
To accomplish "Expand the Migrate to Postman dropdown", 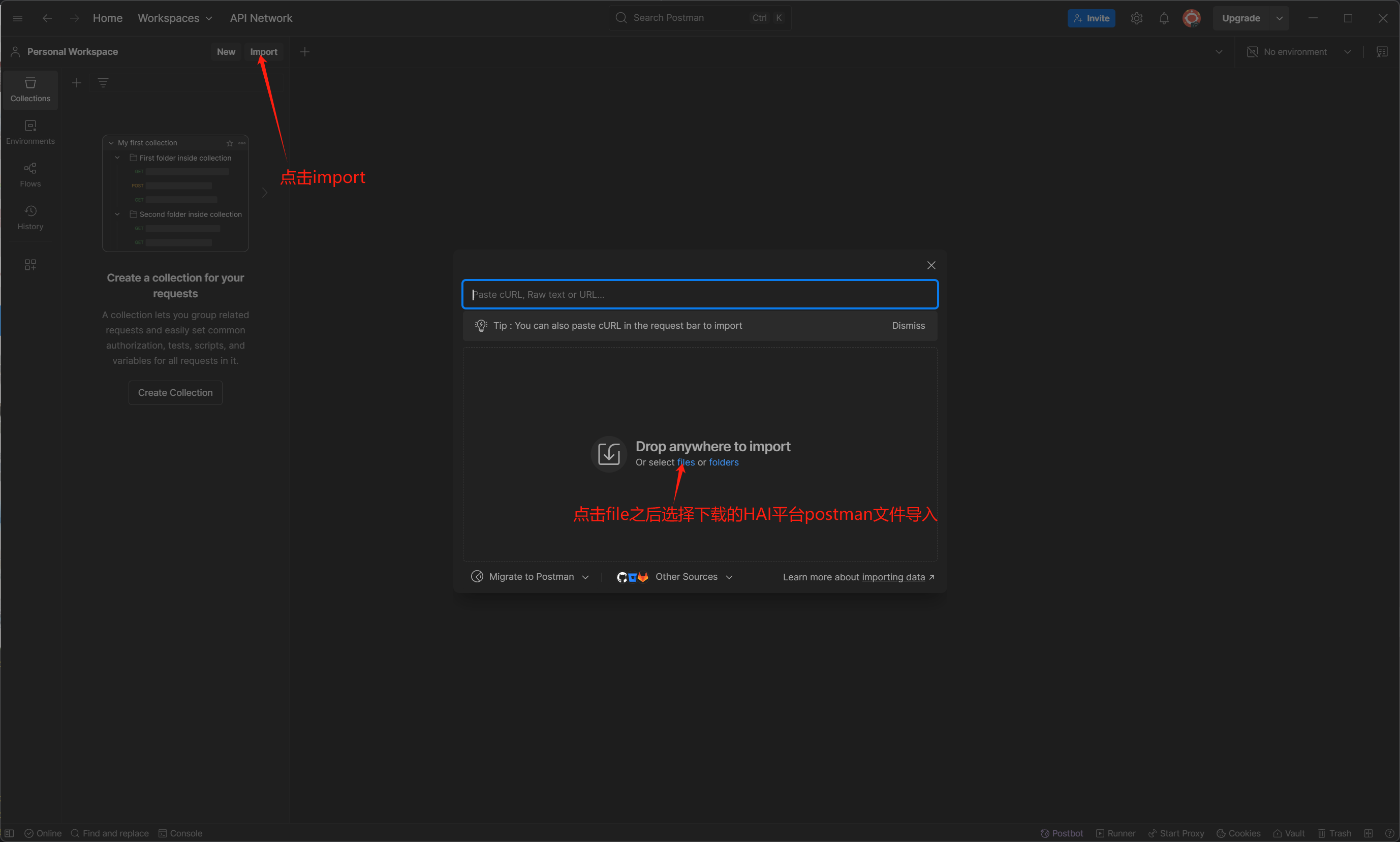I will [531, 576].
